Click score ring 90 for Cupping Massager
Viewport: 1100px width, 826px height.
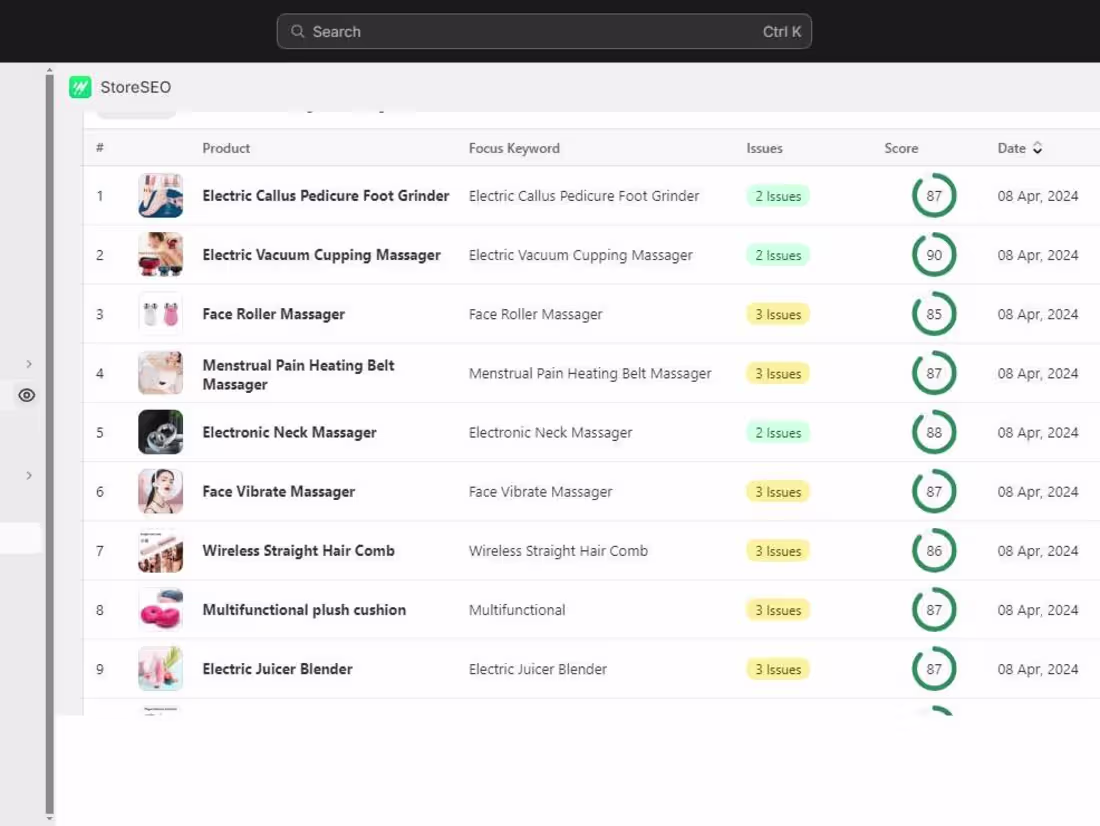(934, 255)
